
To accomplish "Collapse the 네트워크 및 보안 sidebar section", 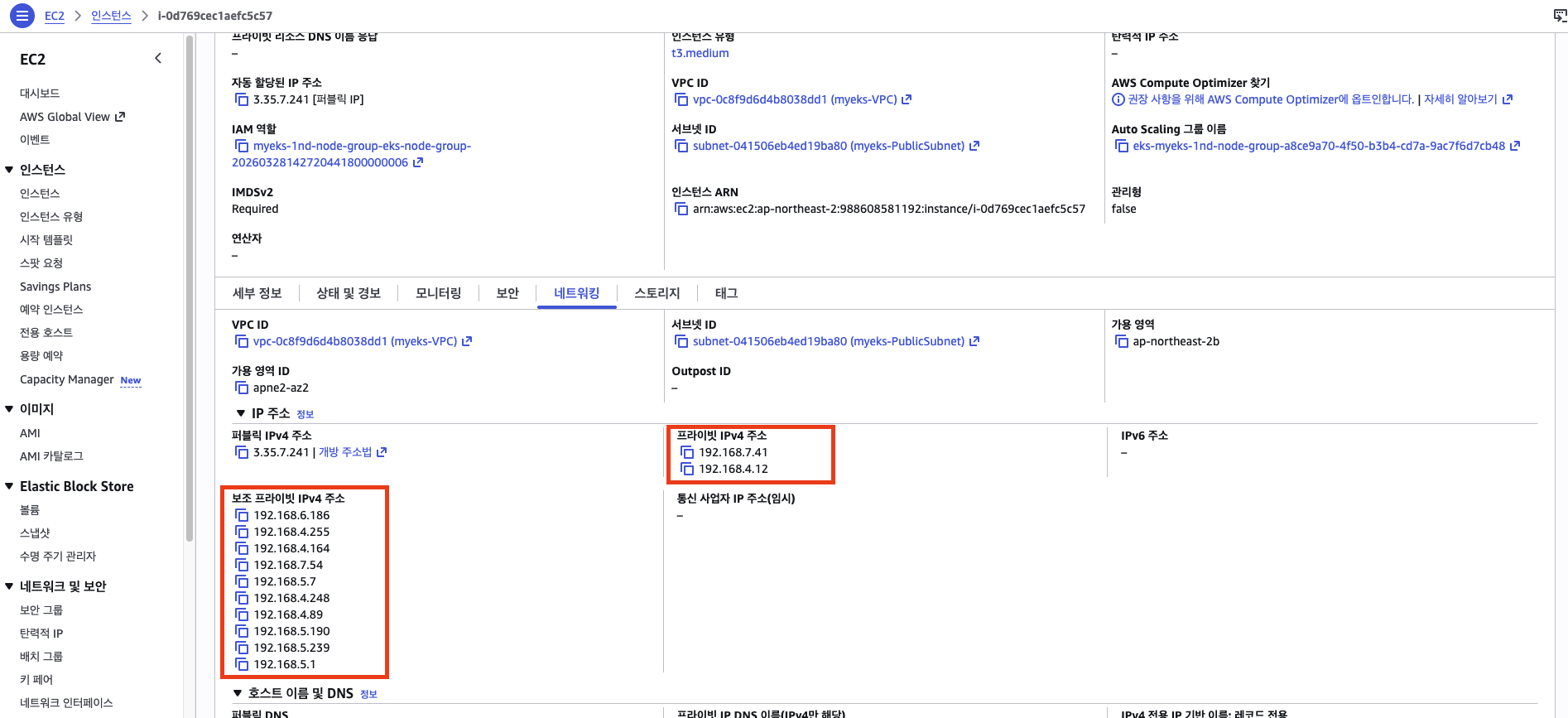I will click(9, 586).
